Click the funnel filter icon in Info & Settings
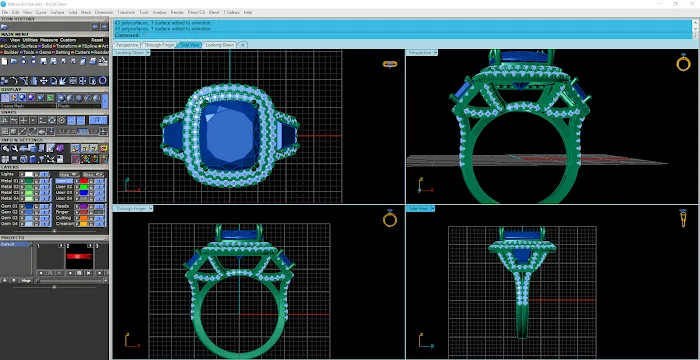The height and width of the screenshot is (360, 700). pyautogui.click(x=42, y=159)
